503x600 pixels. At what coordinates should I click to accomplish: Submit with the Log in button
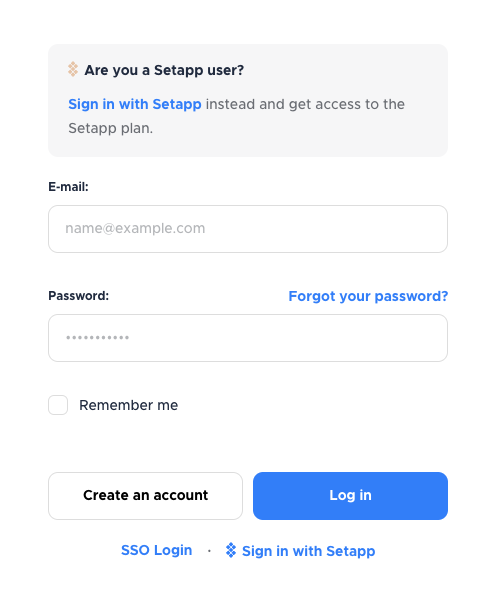click(x=350, y=496)
